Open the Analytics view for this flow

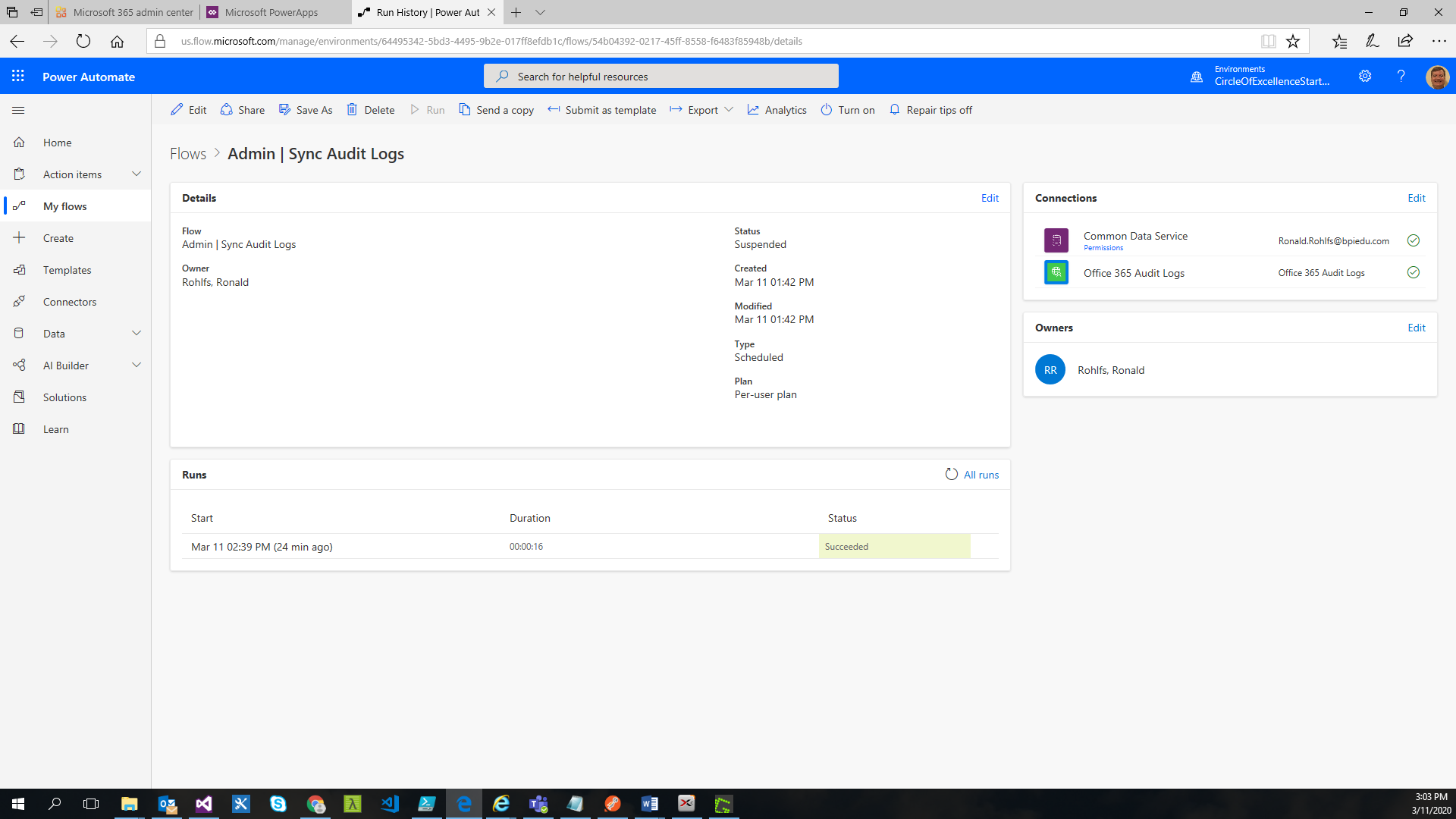[777, 109]
